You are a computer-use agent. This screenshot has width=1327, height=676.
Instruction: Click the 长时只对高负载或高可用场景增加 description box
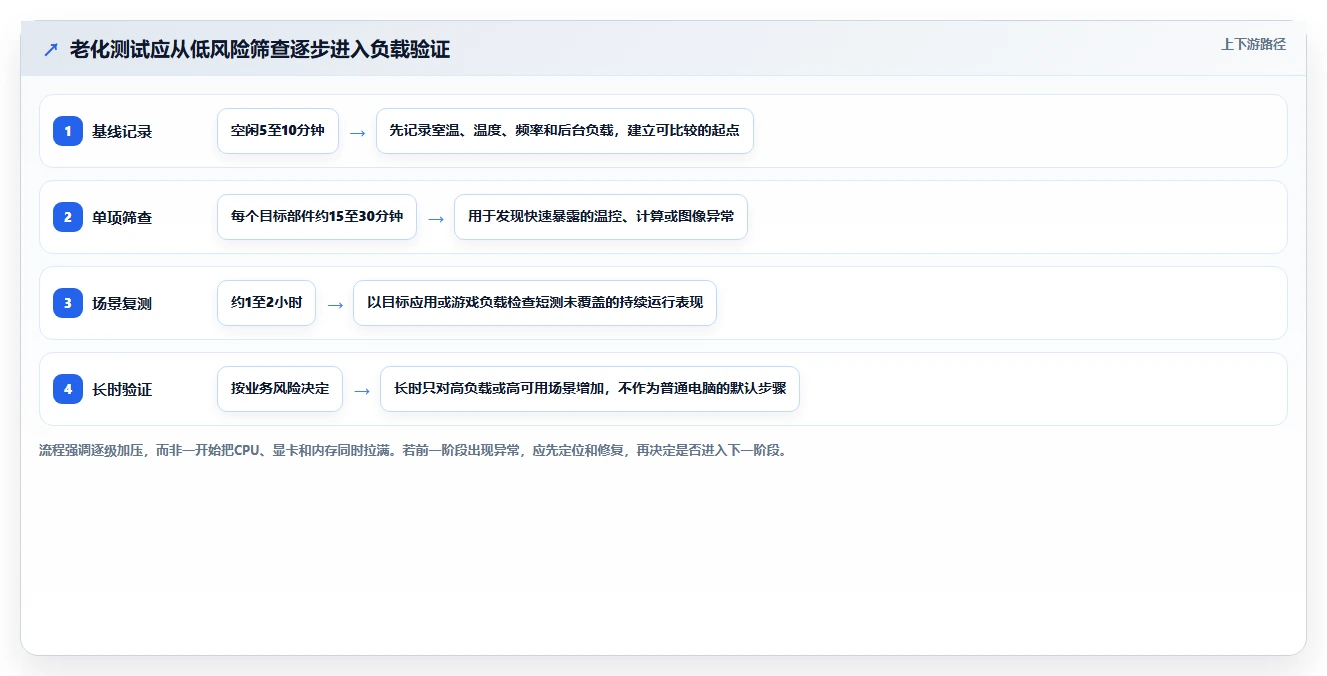[x=590, y=389]
